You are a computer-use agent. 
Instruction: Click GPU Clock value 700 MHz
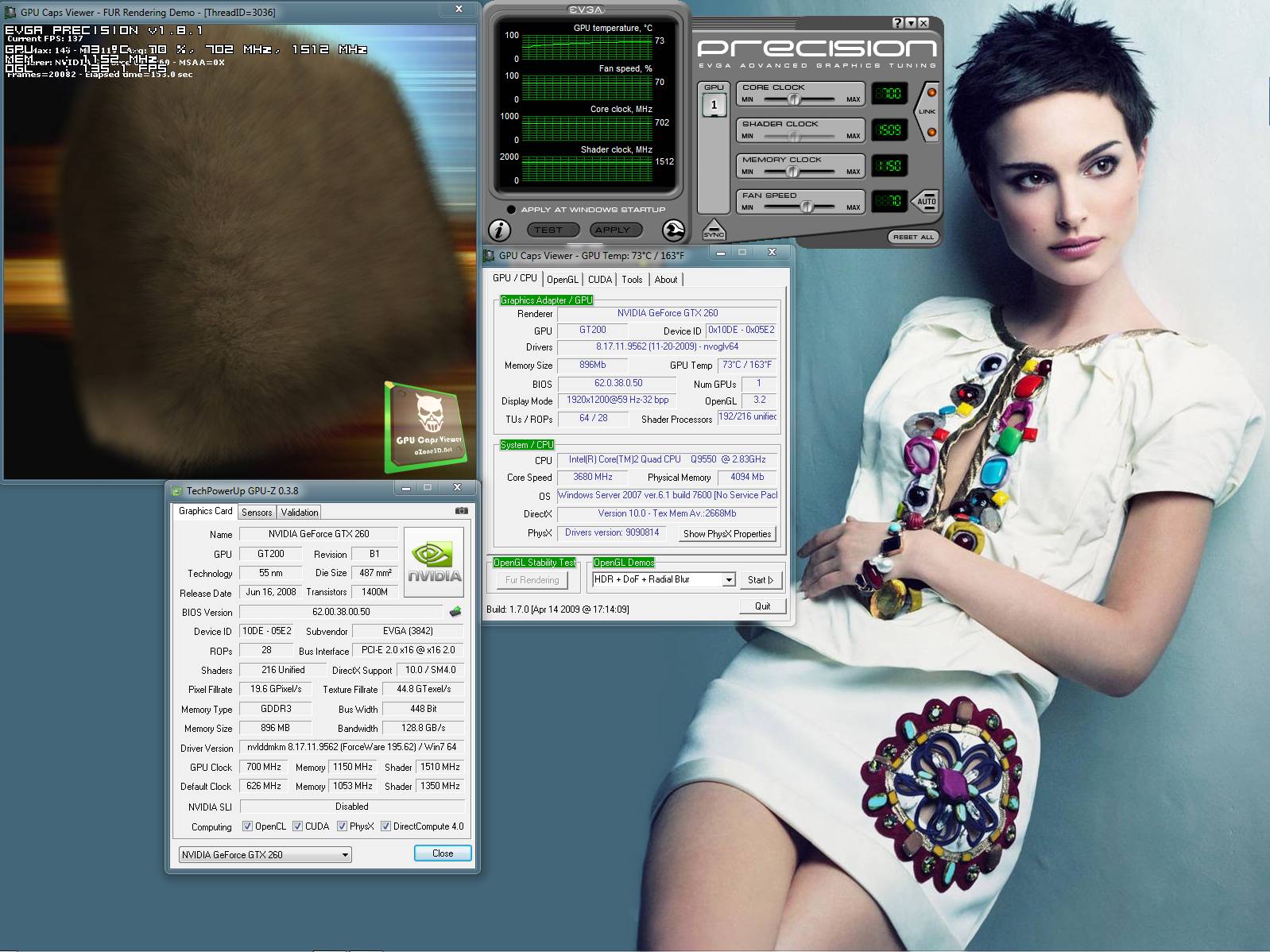[264, 767]
